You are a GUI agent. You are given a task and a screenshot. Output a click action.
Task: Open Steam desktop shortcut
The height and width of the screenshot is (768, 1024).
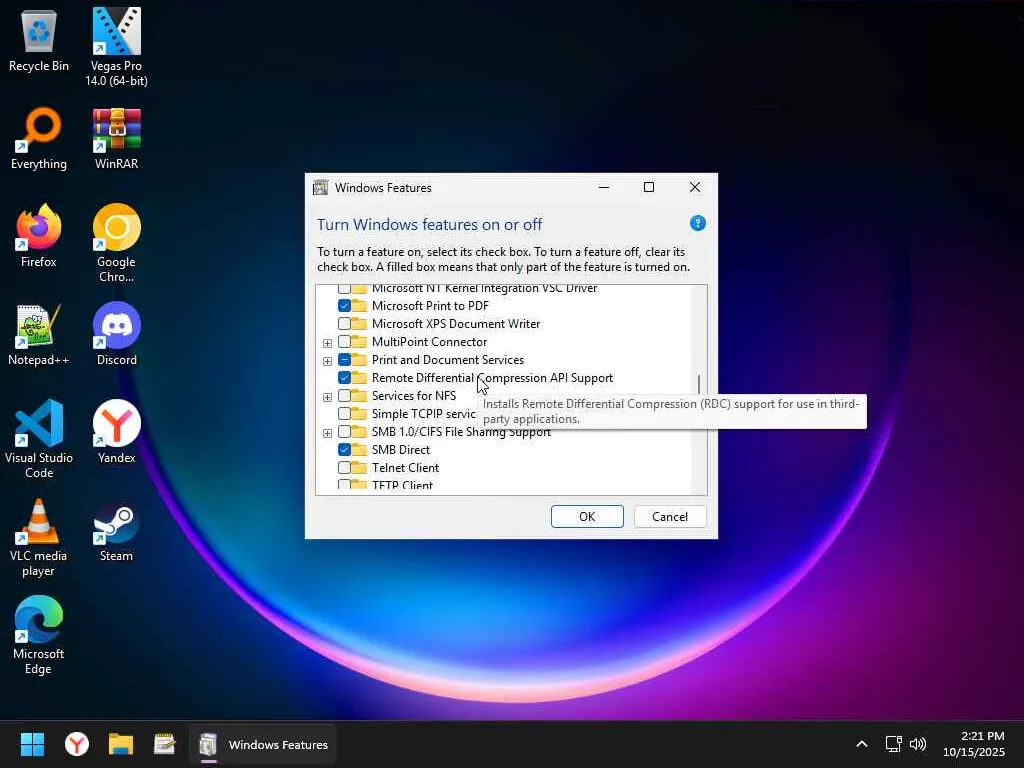coord(116,530)
